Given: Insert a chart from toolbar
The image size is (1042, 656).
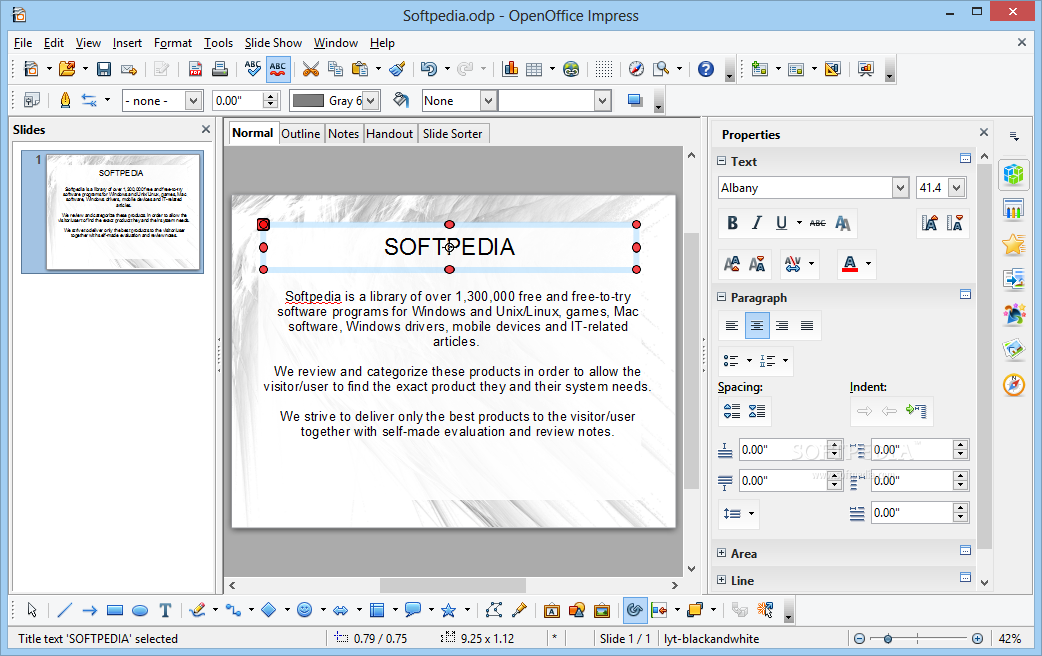Looking at the screenshot, I should 510,69.
